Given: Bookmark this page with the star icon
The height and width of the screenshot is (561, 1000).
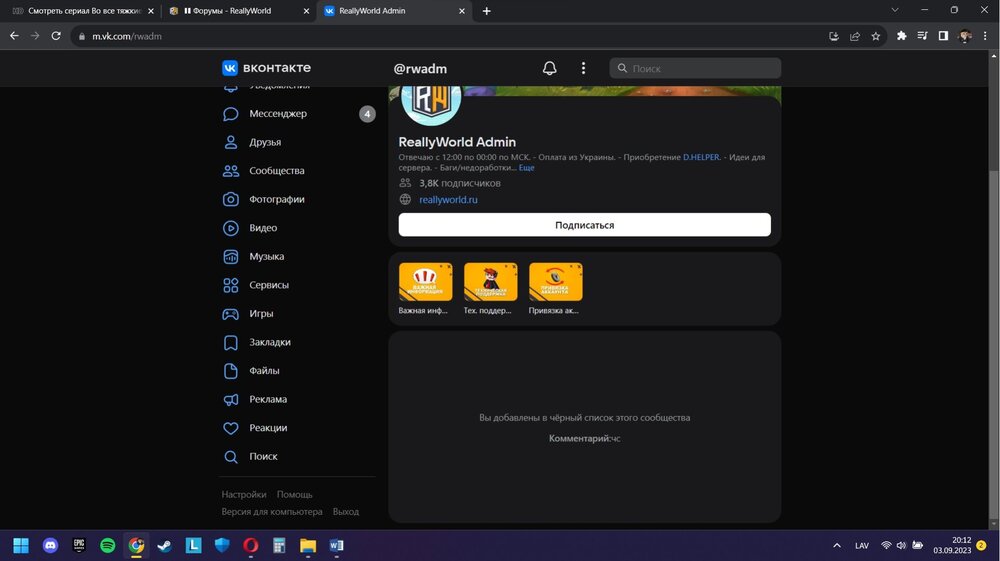Looking at the screenshot, I should point(876,36).
